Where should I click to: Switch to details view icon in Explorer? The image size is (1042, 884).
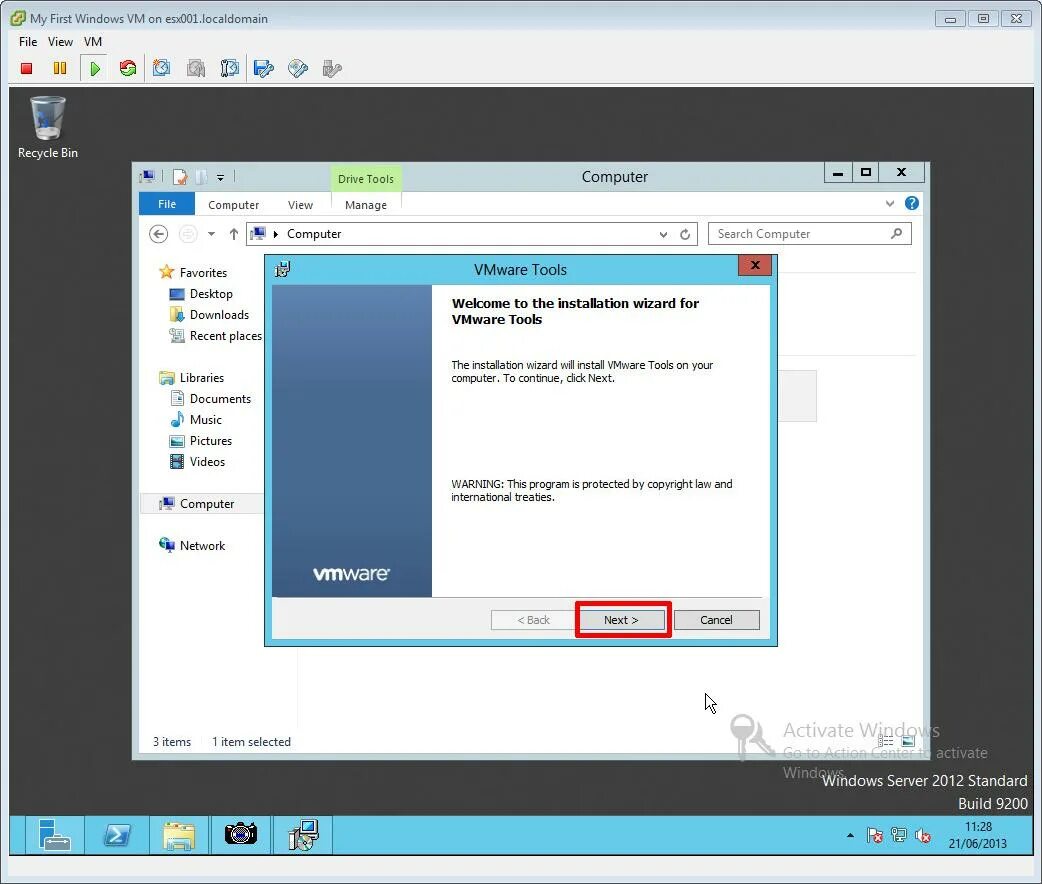pos(886,741)
